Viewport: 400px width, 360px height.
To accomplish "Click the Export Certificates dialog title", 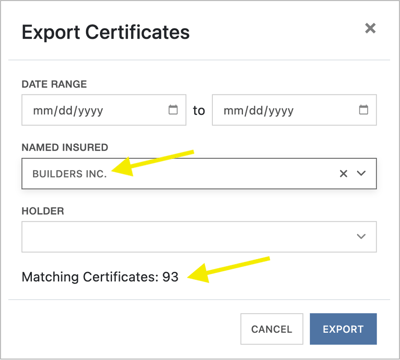I will pyautogui.click(x=106, y=33).
